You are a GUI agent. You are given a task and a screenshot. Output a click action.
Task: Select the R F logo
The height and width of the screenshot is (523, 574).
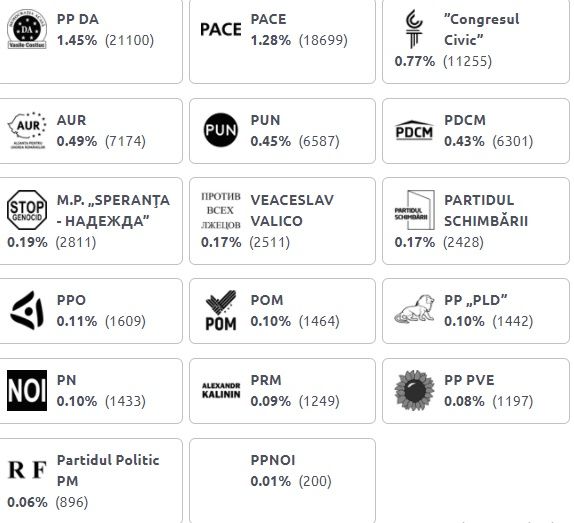point(27,470)
